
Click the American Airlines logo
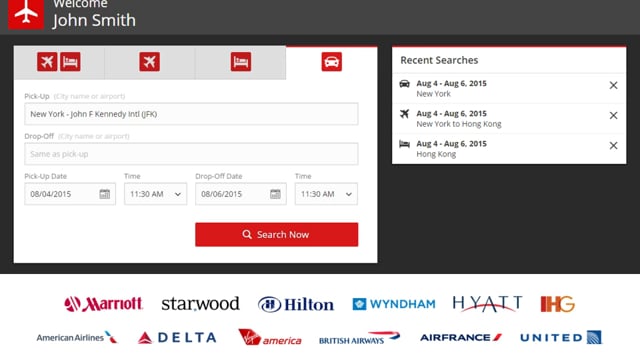77,338
